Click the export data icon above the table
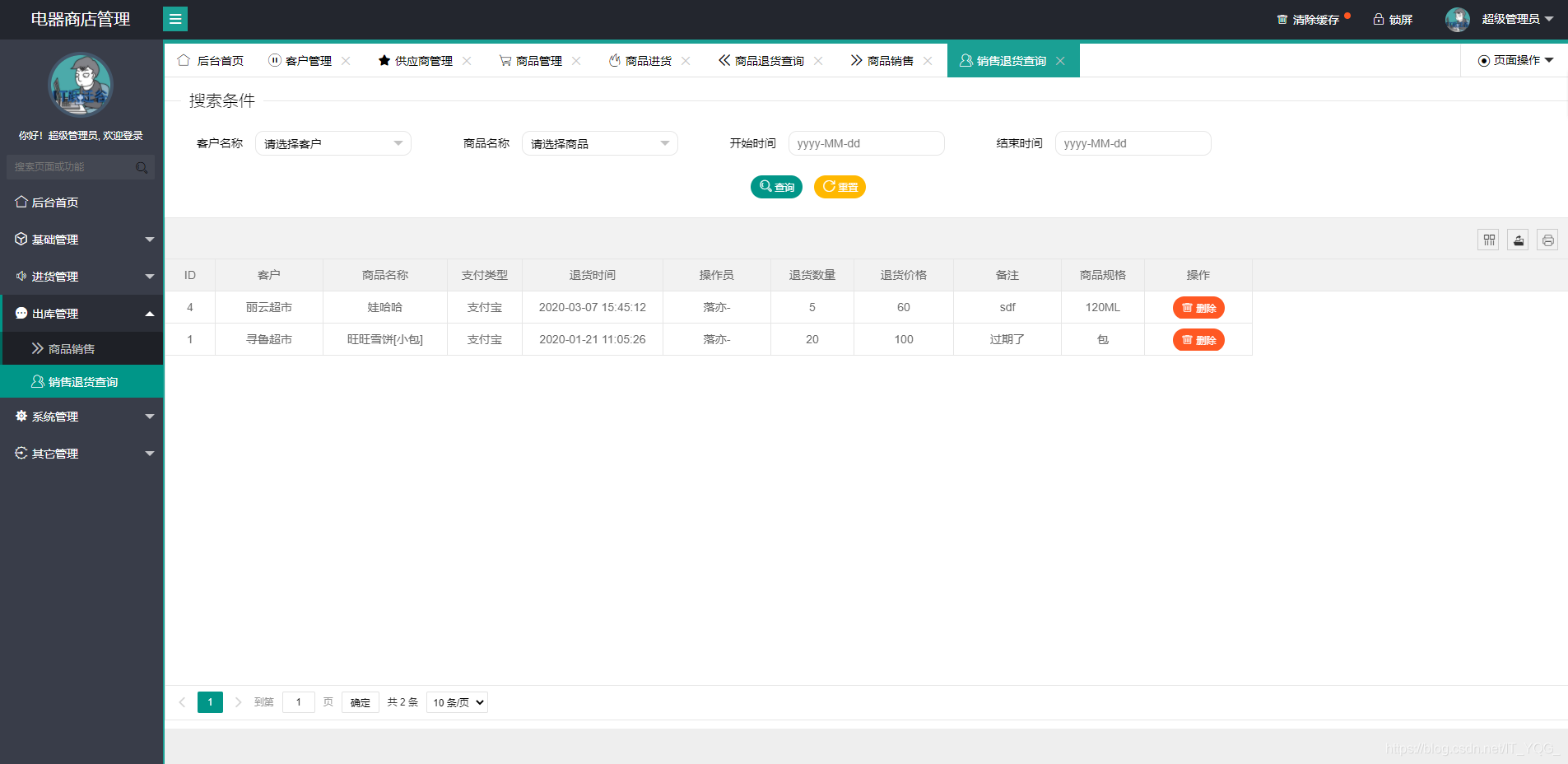The image size is (1568, 764). (1518, 240)
